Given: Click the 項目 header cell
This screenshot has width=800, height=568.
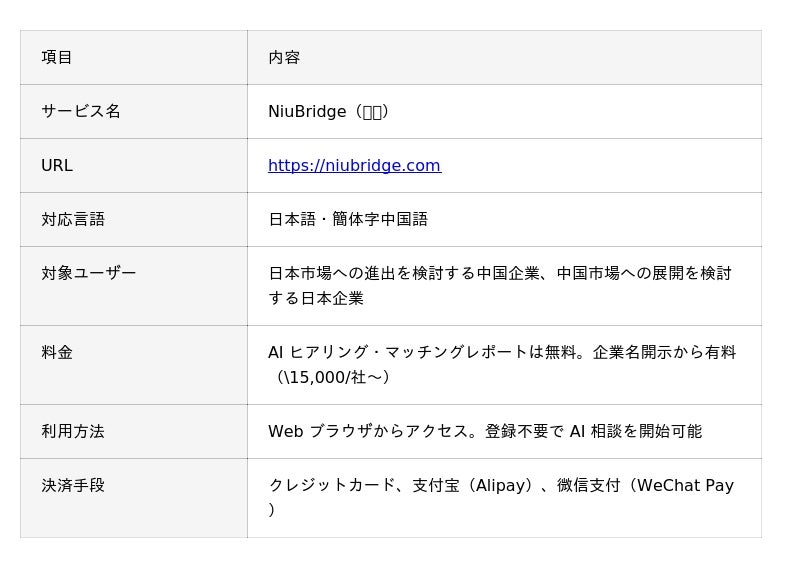Looking at the screenshot, I should (x=57, y=58).
